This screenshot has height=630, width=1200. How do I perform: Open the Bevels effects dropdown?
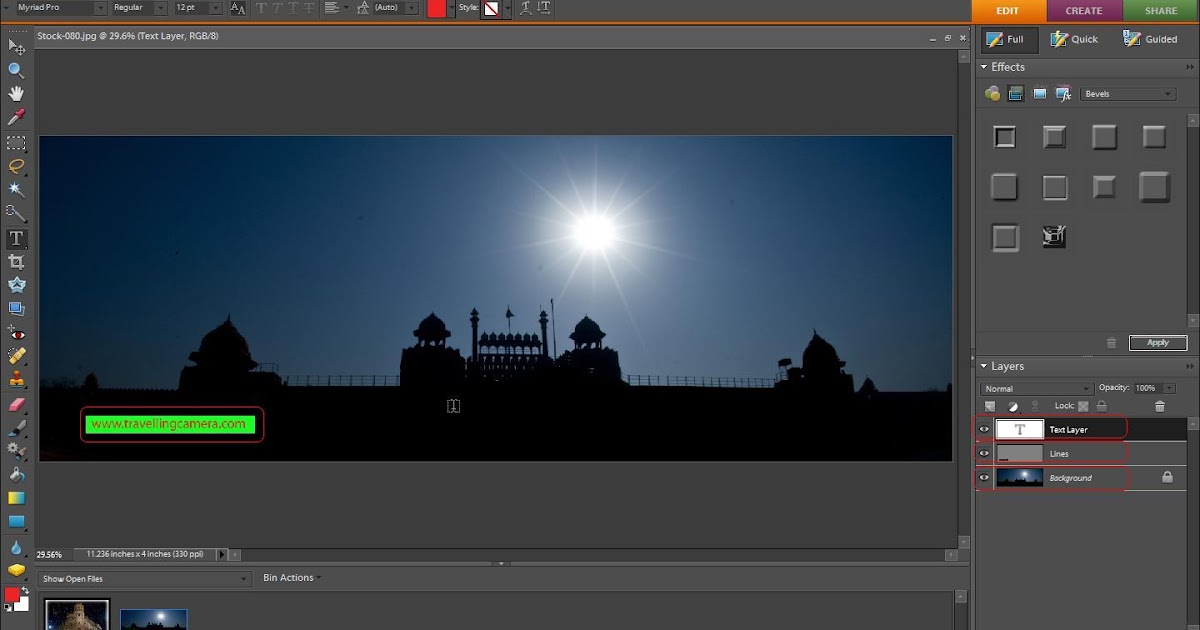point(1128,93)
